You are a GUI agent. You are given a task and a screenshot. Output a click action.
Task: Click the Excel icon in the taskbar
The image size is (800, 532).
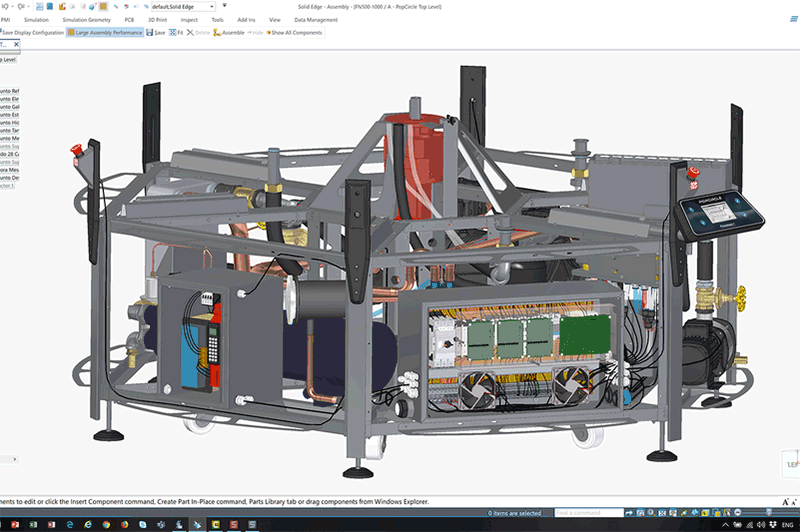point(33,524)
